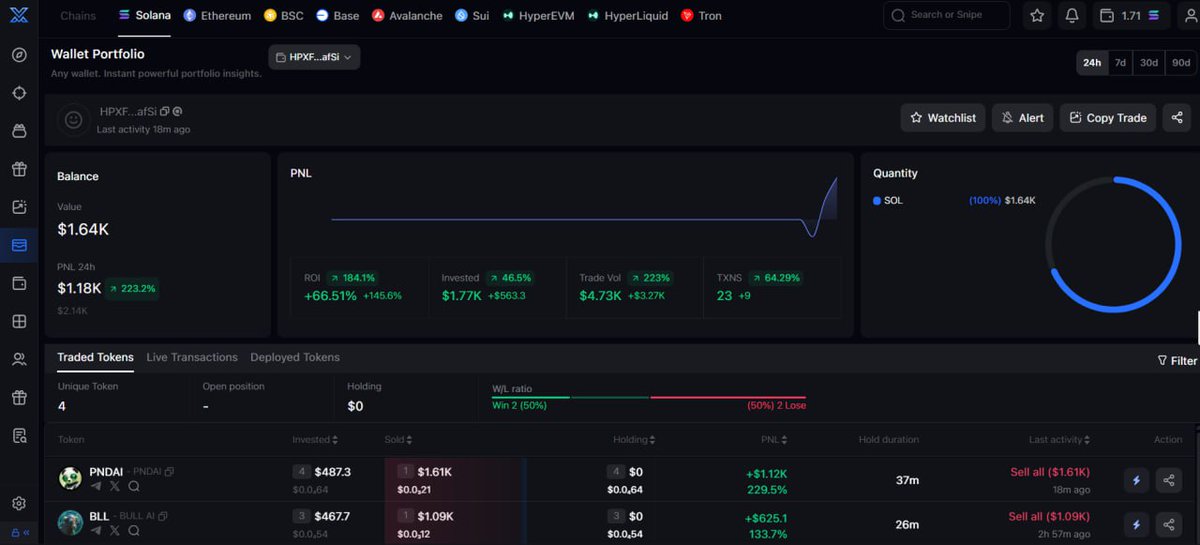This screenshot has width=1200, height=545.
Task: Open the people/copy-trade icon in sidebar
Action: pos(19,359)
